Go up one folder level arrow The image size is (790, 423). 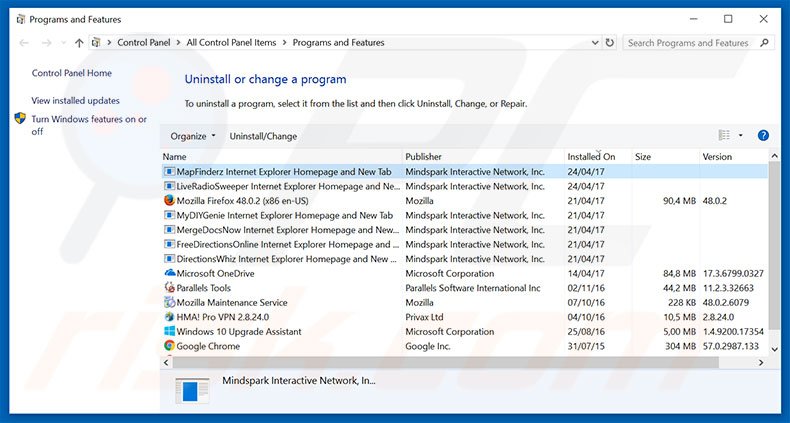tap(79, 43)
